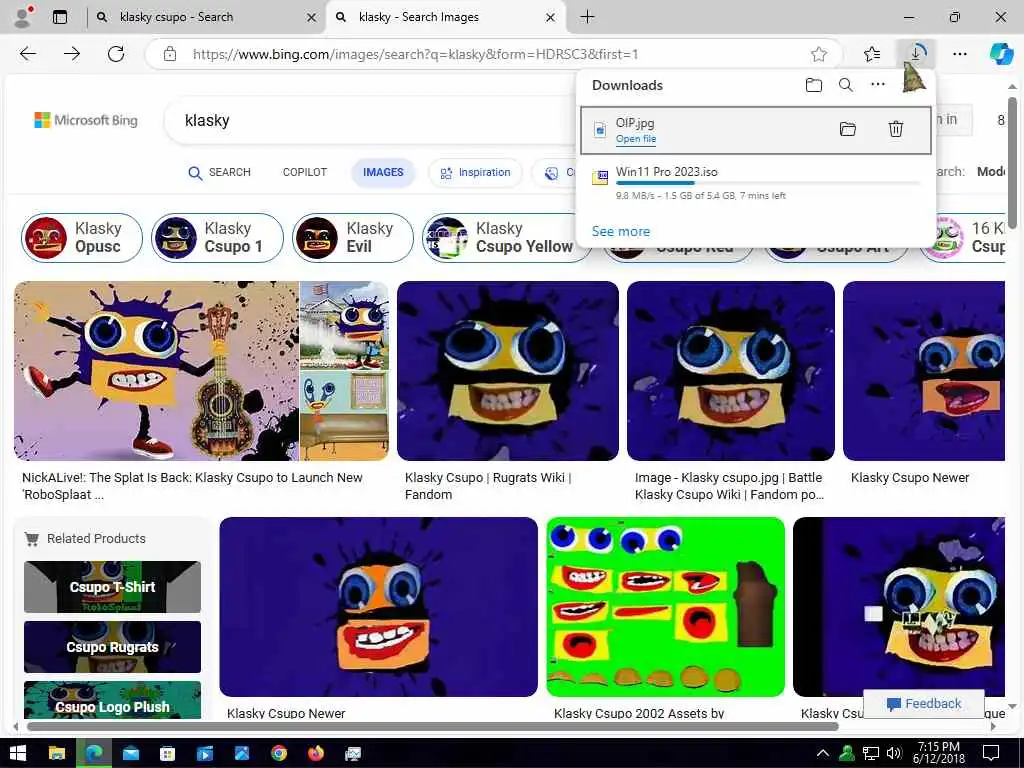The image size is (1024, 768).
Task: Click the Microsoft Bing logo
Action: click(86, 120)
